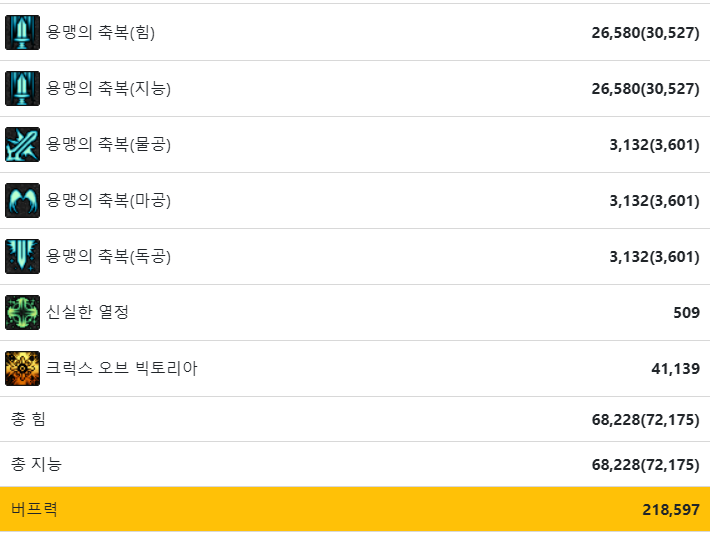Select the 용맹의 축복(물공) sword icon
710x535 pixels.
coord(23,145)
